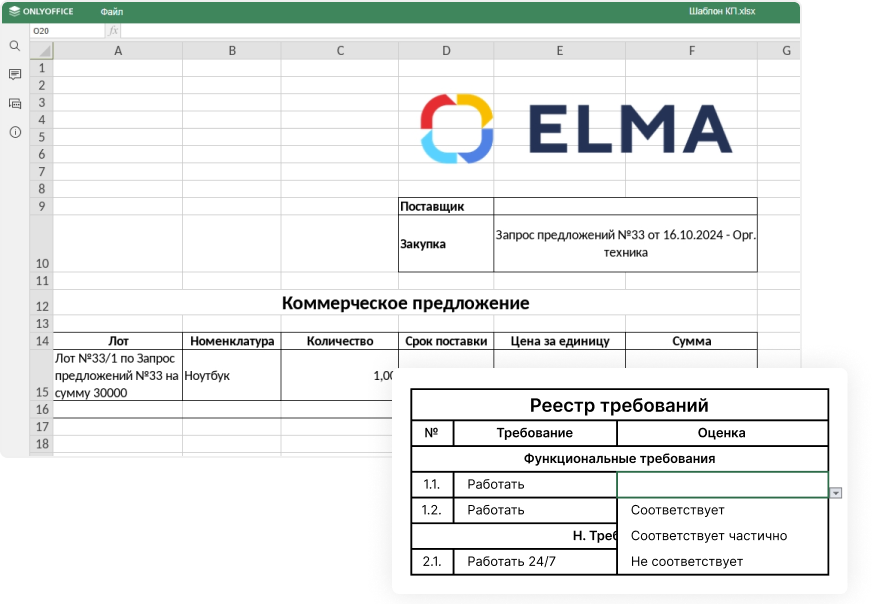Click the 'Лот №33/1 по Запрос предложений' cell

(x=118, y=375)
